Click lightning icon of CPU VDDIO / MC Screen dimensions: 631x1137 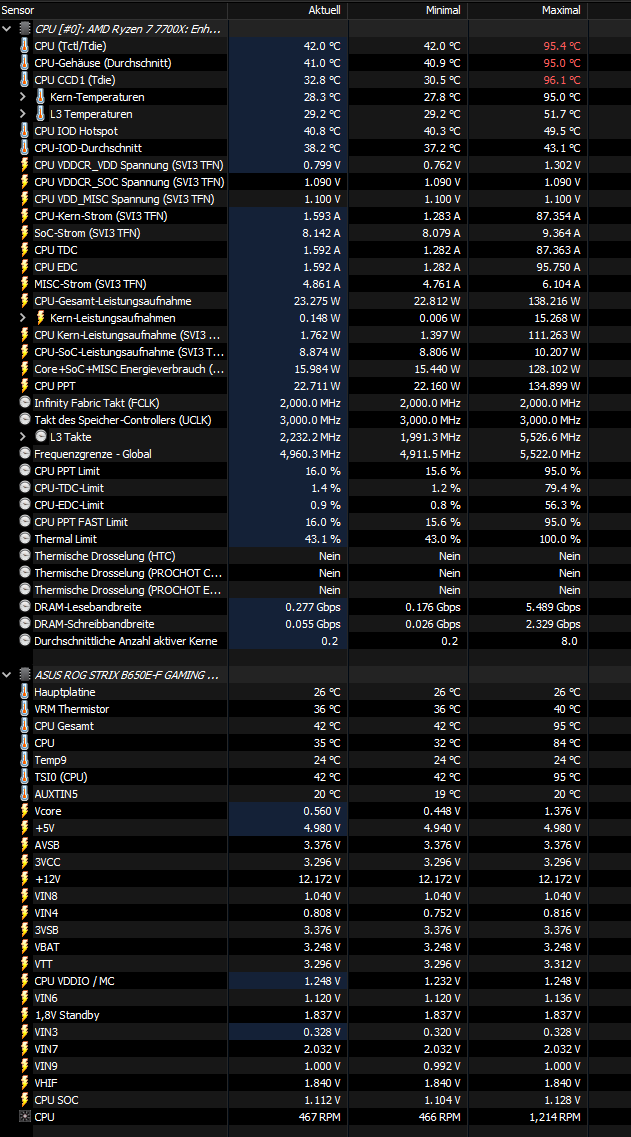(25, 981)
